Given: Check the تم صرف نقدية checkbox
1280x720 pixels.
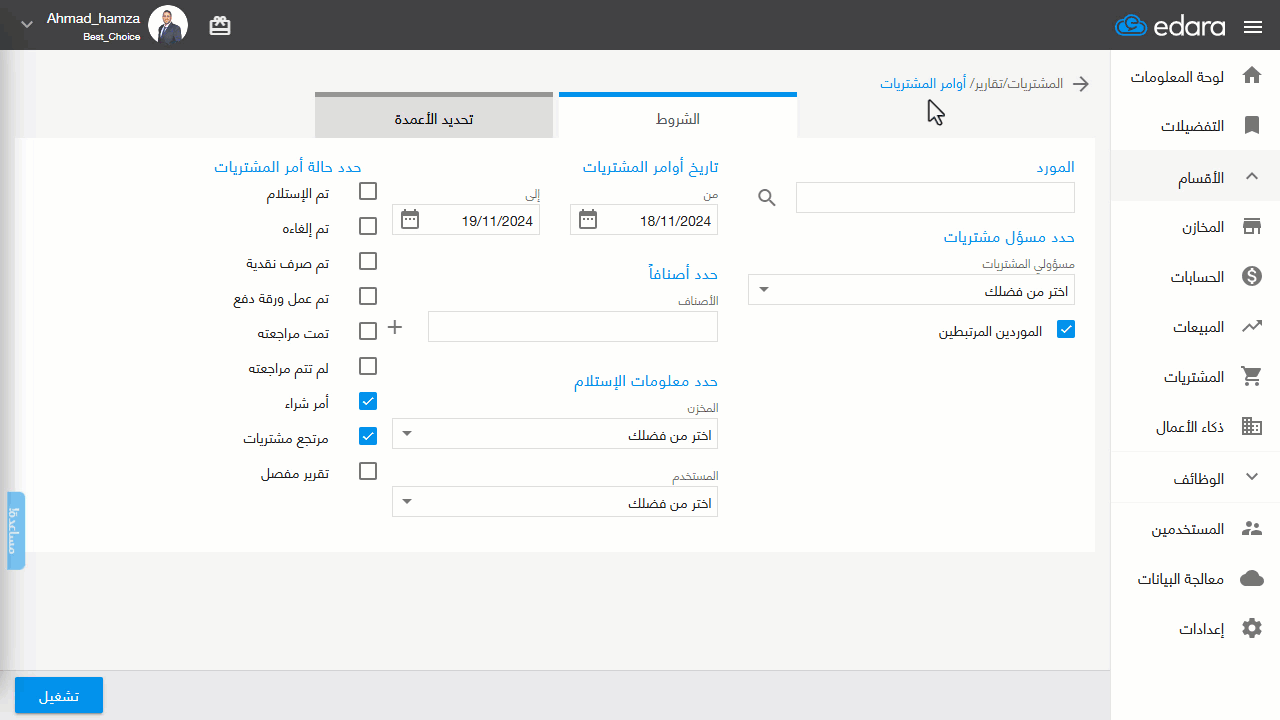Looking at the screenshot, I should point(368,261).
